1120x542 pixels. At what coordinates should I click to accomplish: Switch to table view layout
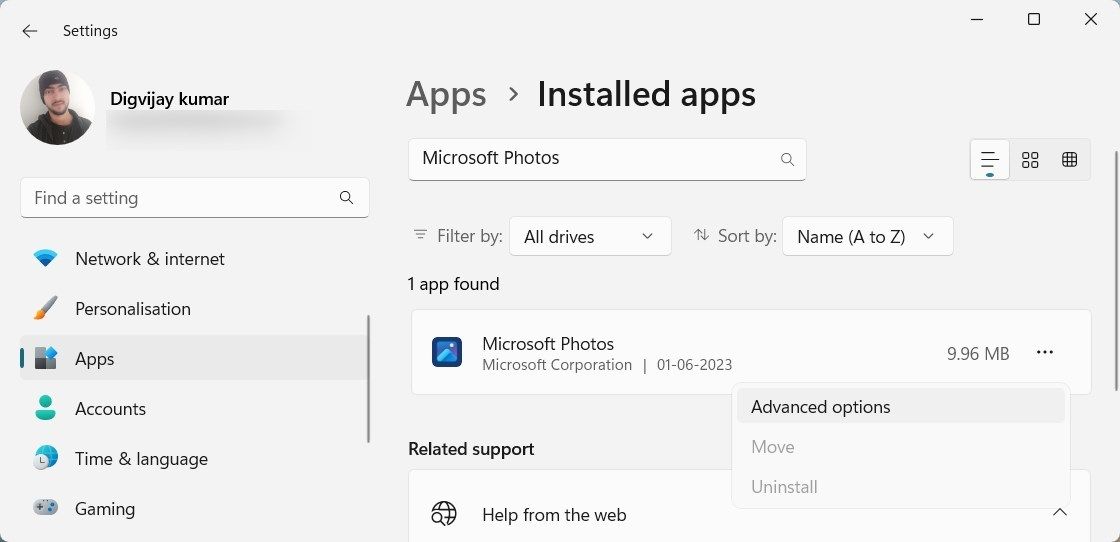tap(1069, 160)
